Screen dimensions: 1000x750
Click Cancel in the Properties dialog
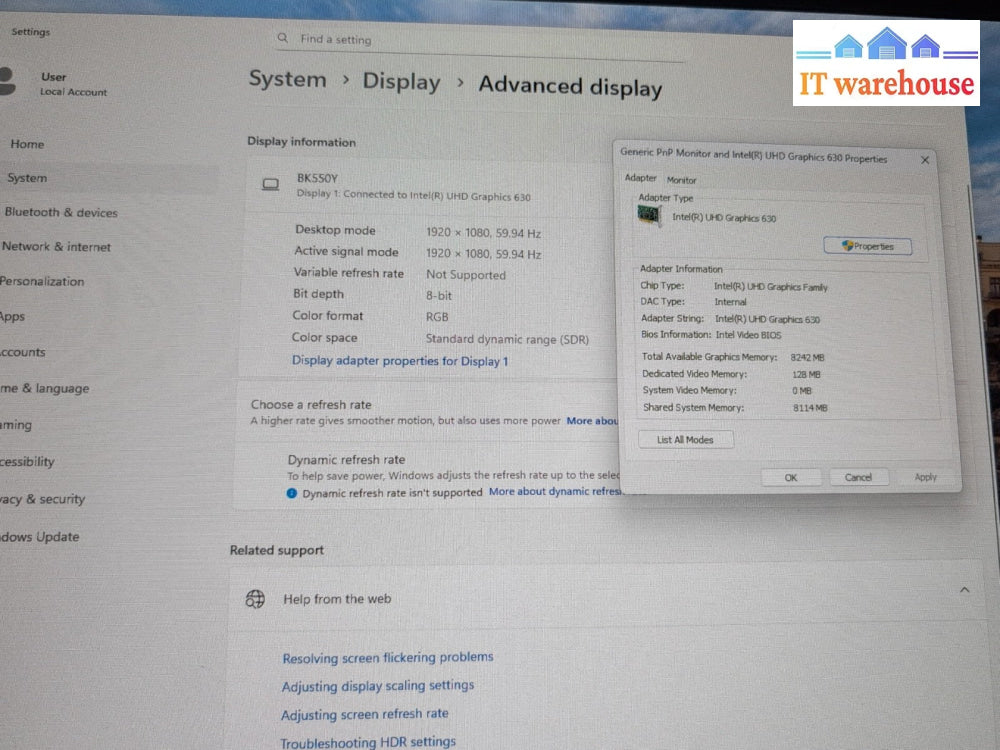(858, 477)
